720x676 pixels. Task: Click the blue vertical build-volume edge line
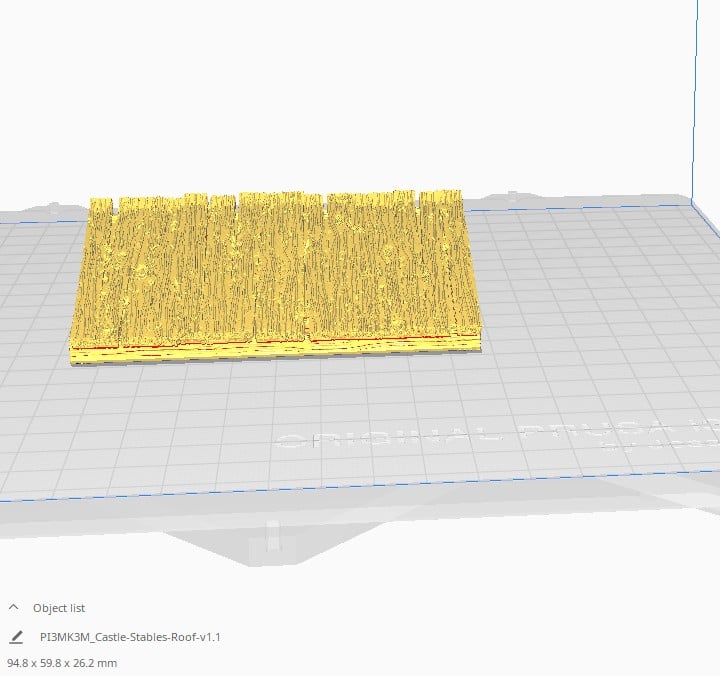click(695, 99)
